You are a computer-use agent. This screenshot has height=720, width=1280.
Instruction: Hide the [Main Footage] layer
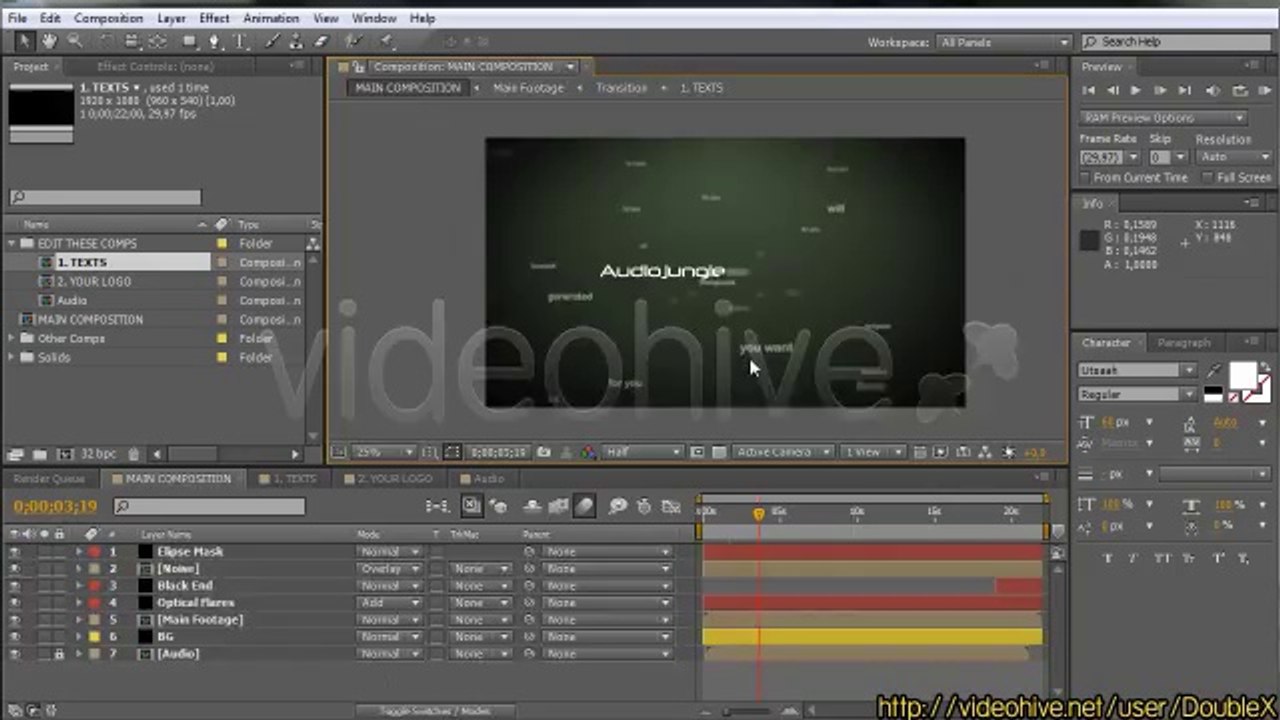(14, 620)
